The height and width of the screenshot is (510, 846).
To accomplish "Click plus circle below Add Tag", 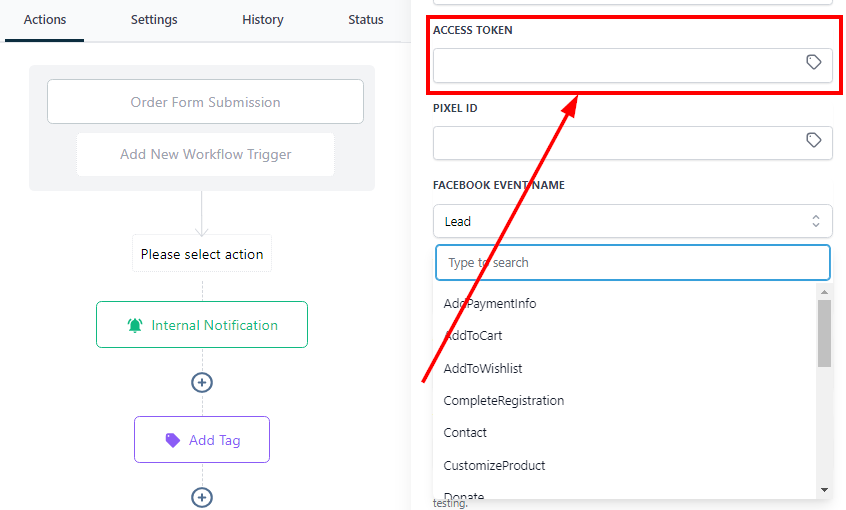I will pos(202,497).
